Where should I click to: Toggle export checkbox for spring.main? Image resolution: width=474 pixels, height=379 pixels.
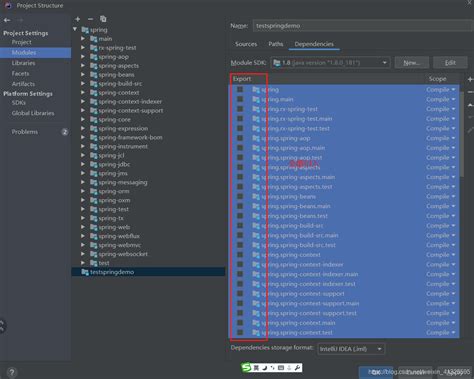click(x=240, y=99)
